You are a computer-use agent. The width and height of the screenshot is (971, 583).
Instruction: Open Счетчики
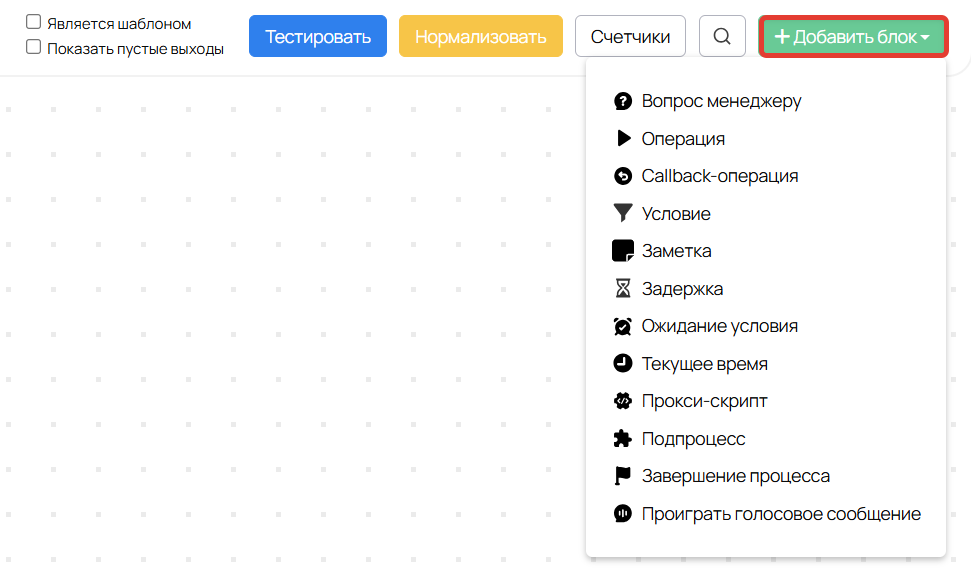pos(630,35)
